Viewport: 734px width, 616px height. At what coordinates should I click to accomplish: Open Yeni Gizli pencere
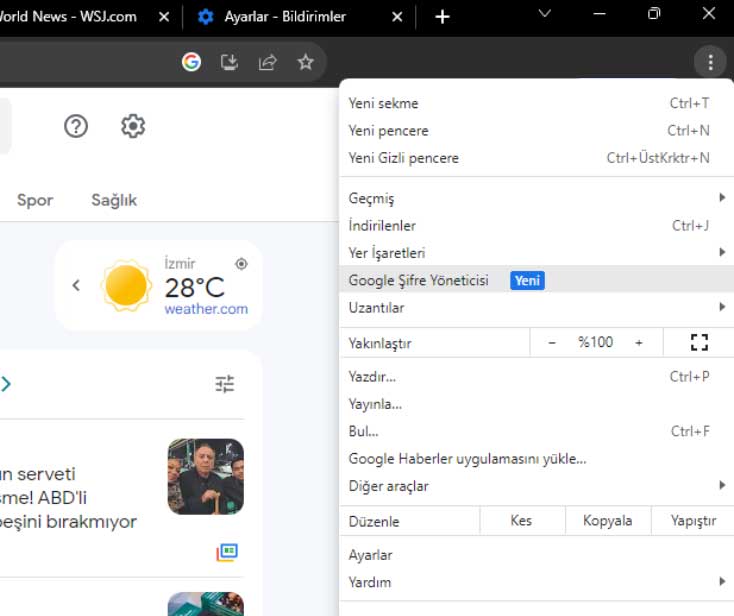(536, 158)
